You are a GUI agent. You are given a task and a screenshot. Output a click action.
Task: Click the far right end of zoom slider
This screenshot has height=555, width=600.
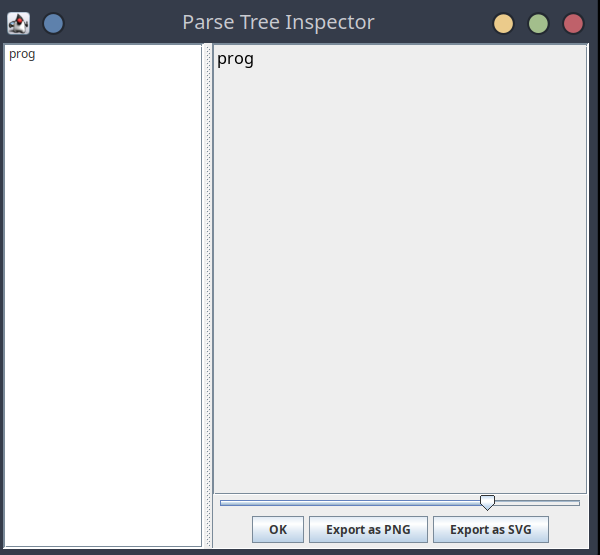tap(577, 502)
